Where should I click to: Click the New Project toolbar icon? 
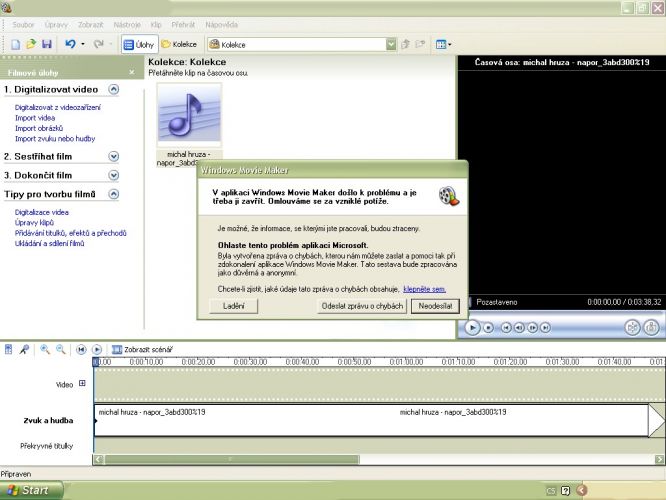(16, 44)
